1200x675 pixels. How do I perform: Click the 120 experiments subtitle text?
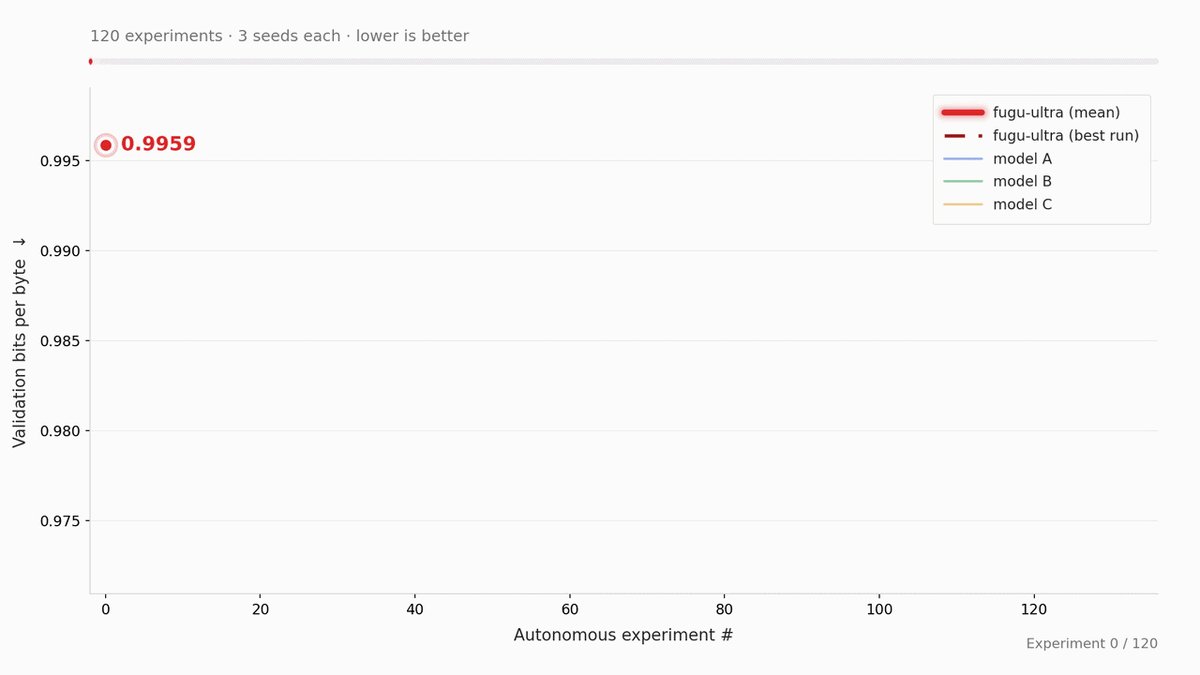[279, 36]
